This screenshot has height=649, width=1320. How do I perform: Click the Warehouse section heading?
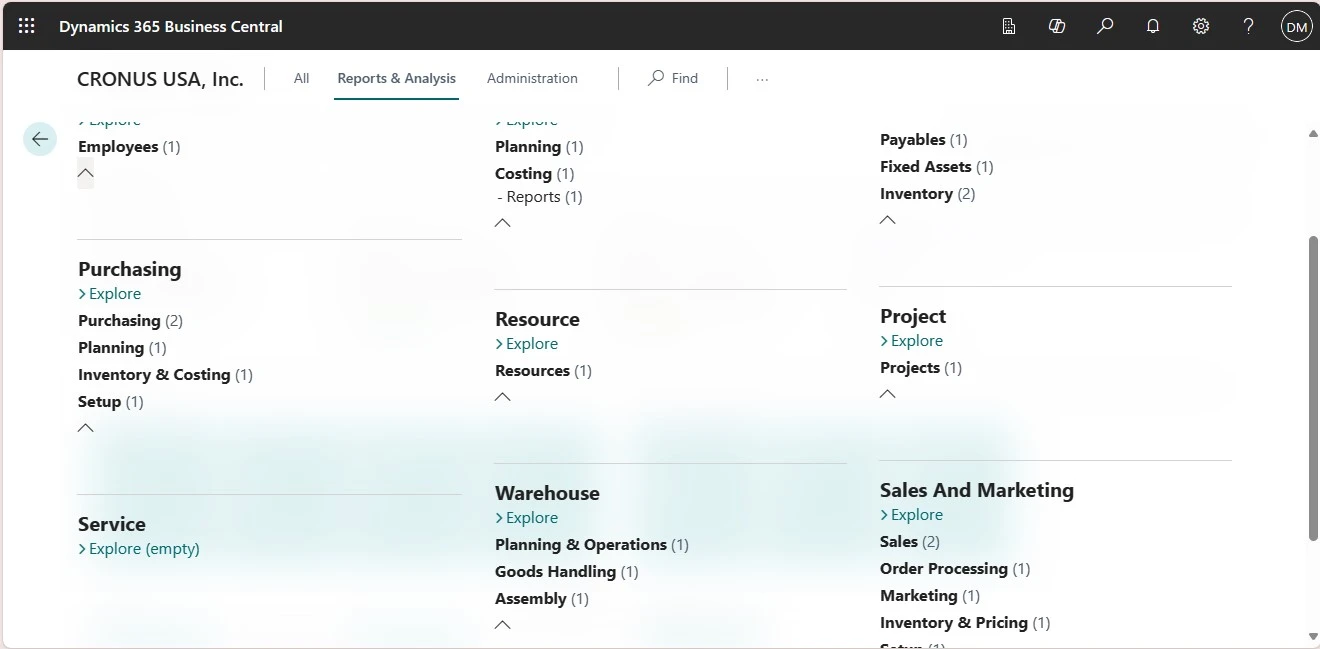(x=547, y=493)
